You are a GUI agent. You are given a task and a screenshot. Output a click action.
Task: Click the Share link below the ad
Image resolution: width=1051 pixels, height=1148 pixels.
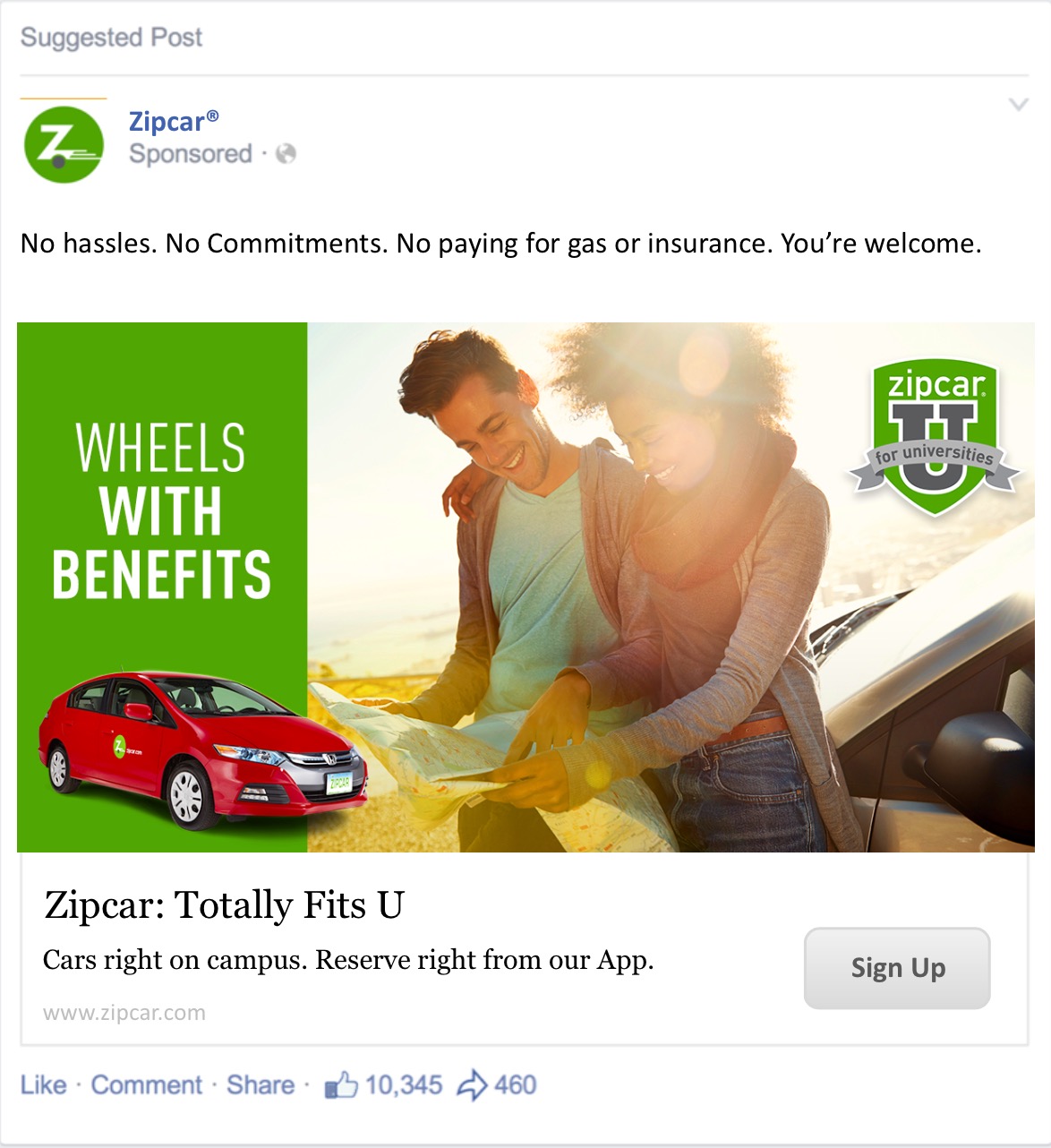click(x=261, y=1085)
